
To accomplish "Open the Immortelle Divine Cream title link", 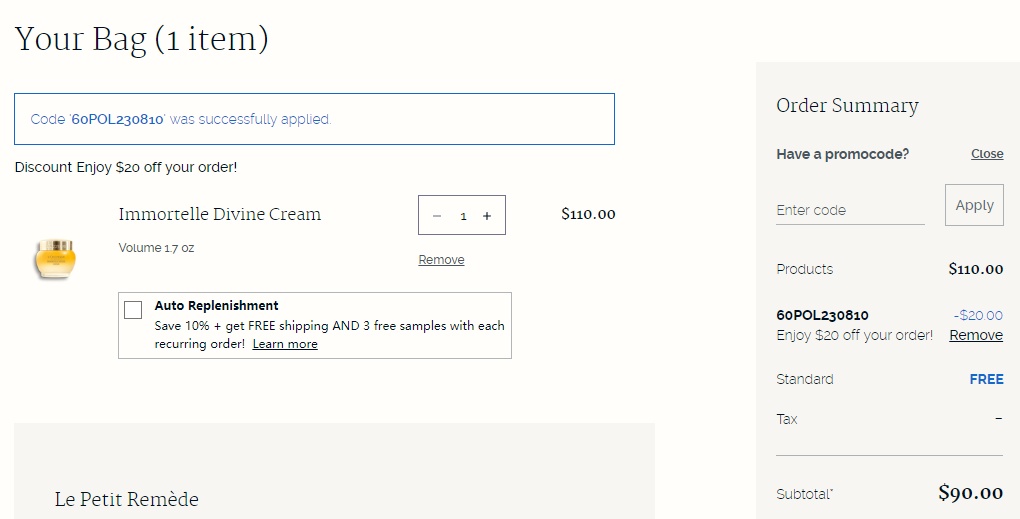I will pyautogui.click(x=220, y=214).
